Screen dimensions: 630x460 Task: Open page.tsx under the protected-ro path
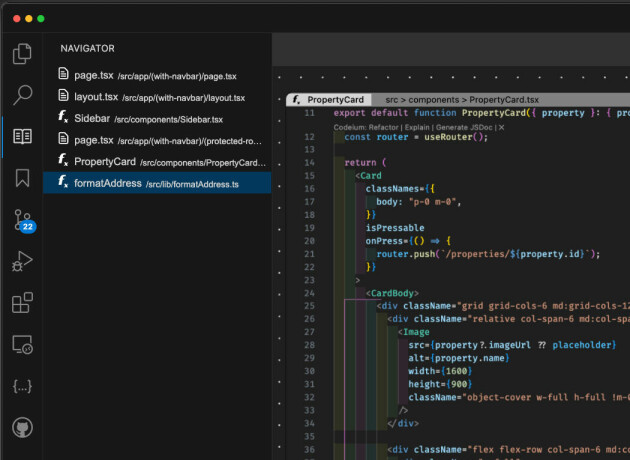[157, 140]
